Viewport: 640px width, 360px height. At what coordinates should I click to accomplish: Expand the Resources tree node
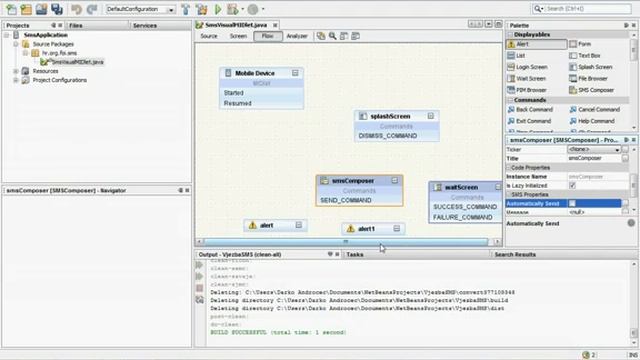coord(16,71)
